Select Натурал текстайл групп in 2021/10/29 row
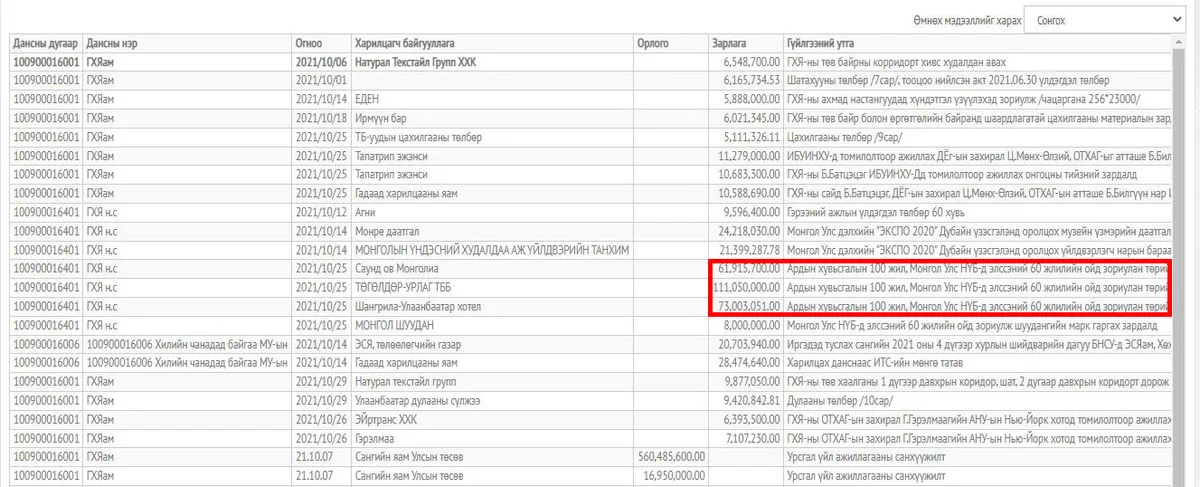Screen dimensions: 1200x487 coord(491,381)
